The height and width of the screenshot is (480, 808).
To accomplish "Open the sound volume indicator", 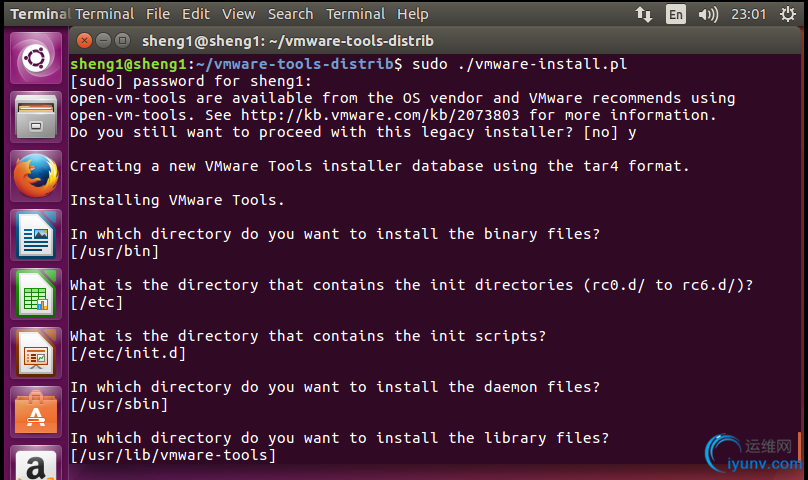I will click(x=708, y=14).
